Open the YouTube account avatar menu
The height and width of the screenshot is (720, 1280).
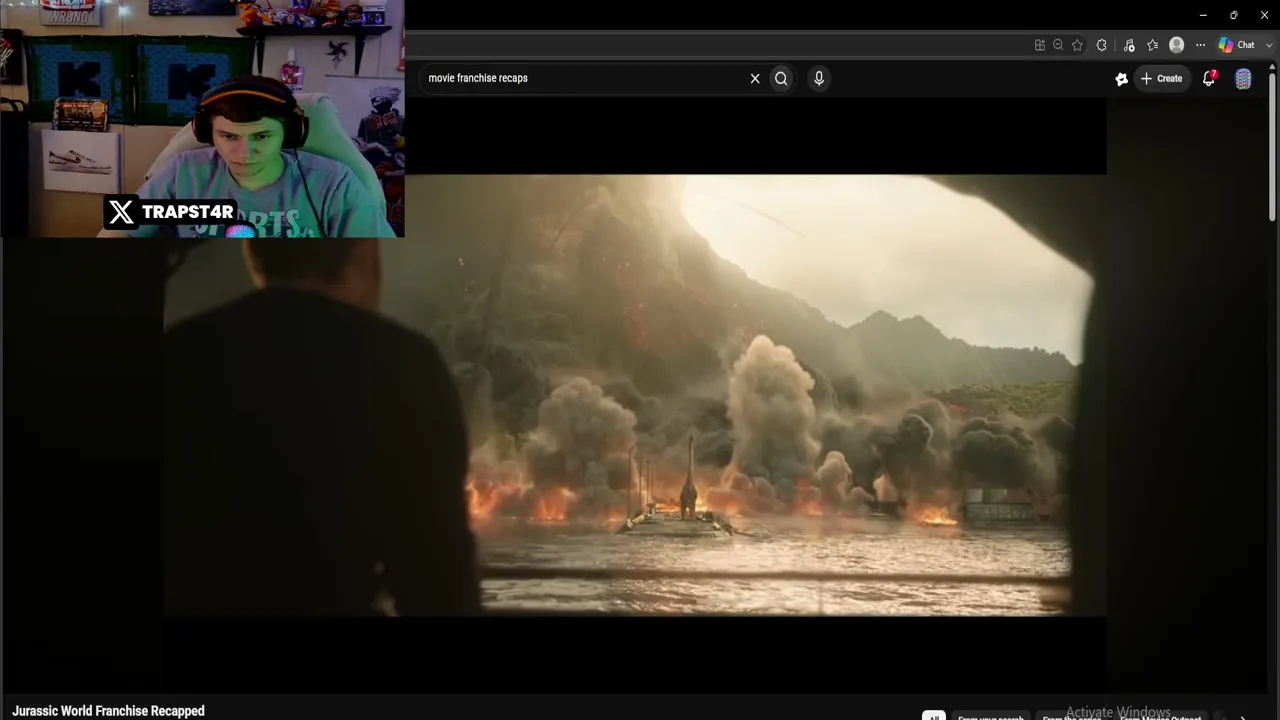1243,79
